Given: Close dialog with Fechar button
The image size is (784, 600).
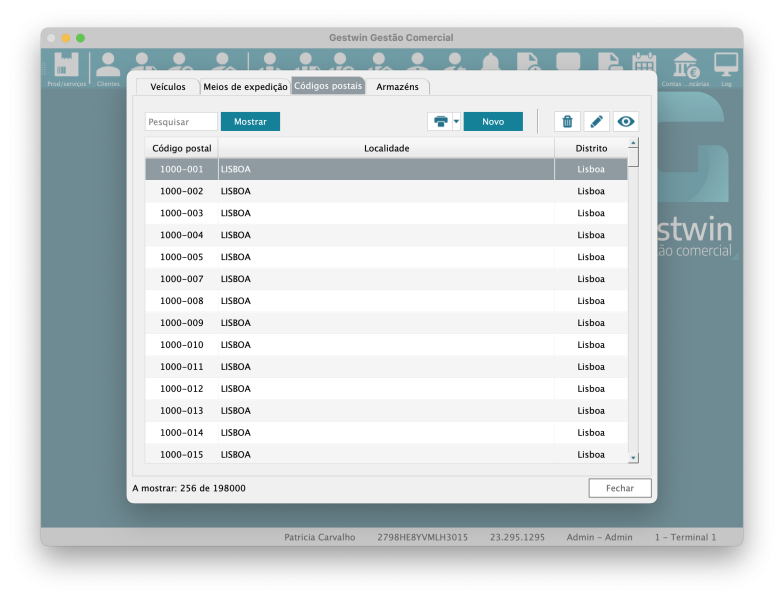Looking at the screenshot, I should point(619,488).
